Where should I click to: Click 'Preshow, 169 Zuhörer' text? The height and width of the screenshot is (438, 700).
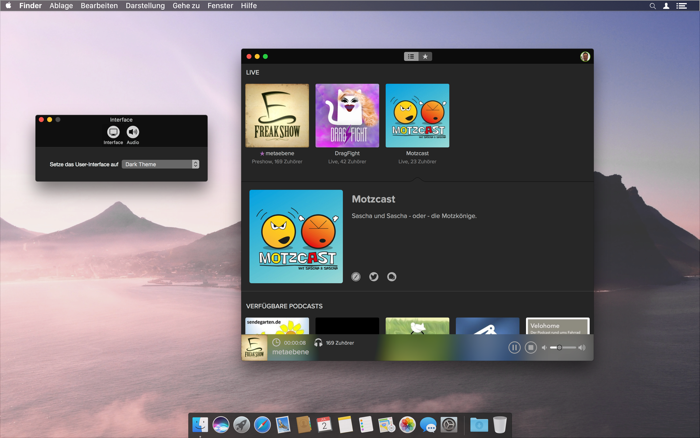(x=277, y=162)
